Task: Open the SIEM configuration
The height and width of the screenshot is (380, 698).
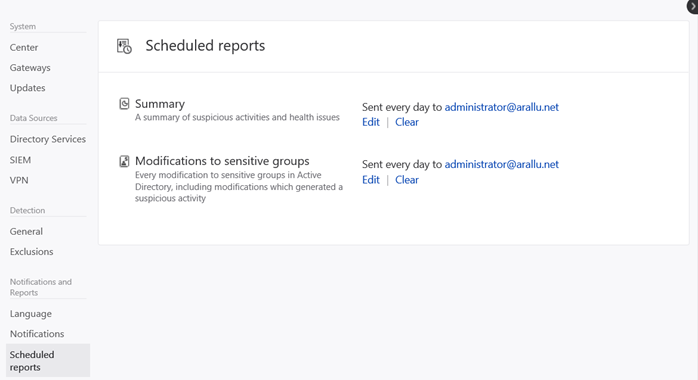Action: pyautogui.click(x=20, y=160)
